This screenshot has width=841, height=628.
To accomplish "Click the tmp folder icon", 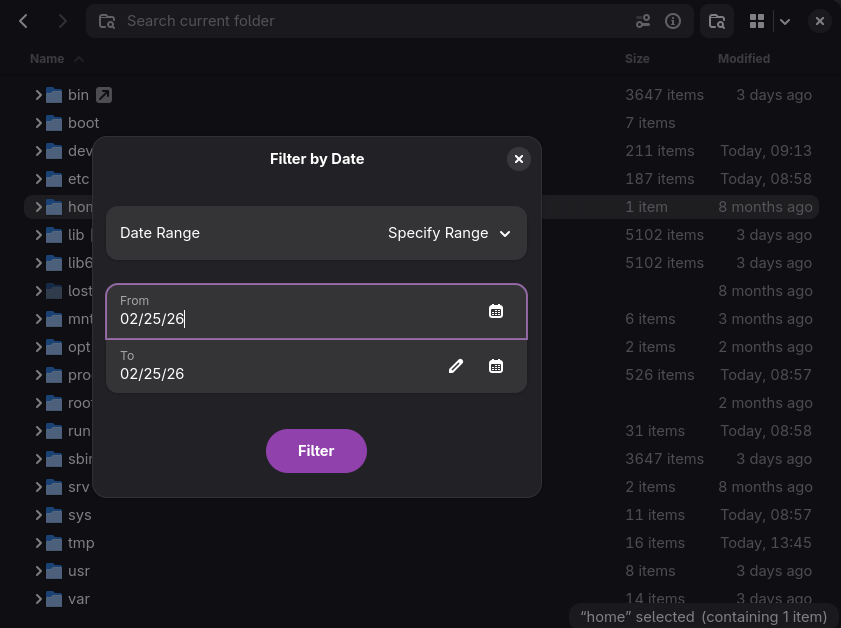I will (x=54, y=543).
